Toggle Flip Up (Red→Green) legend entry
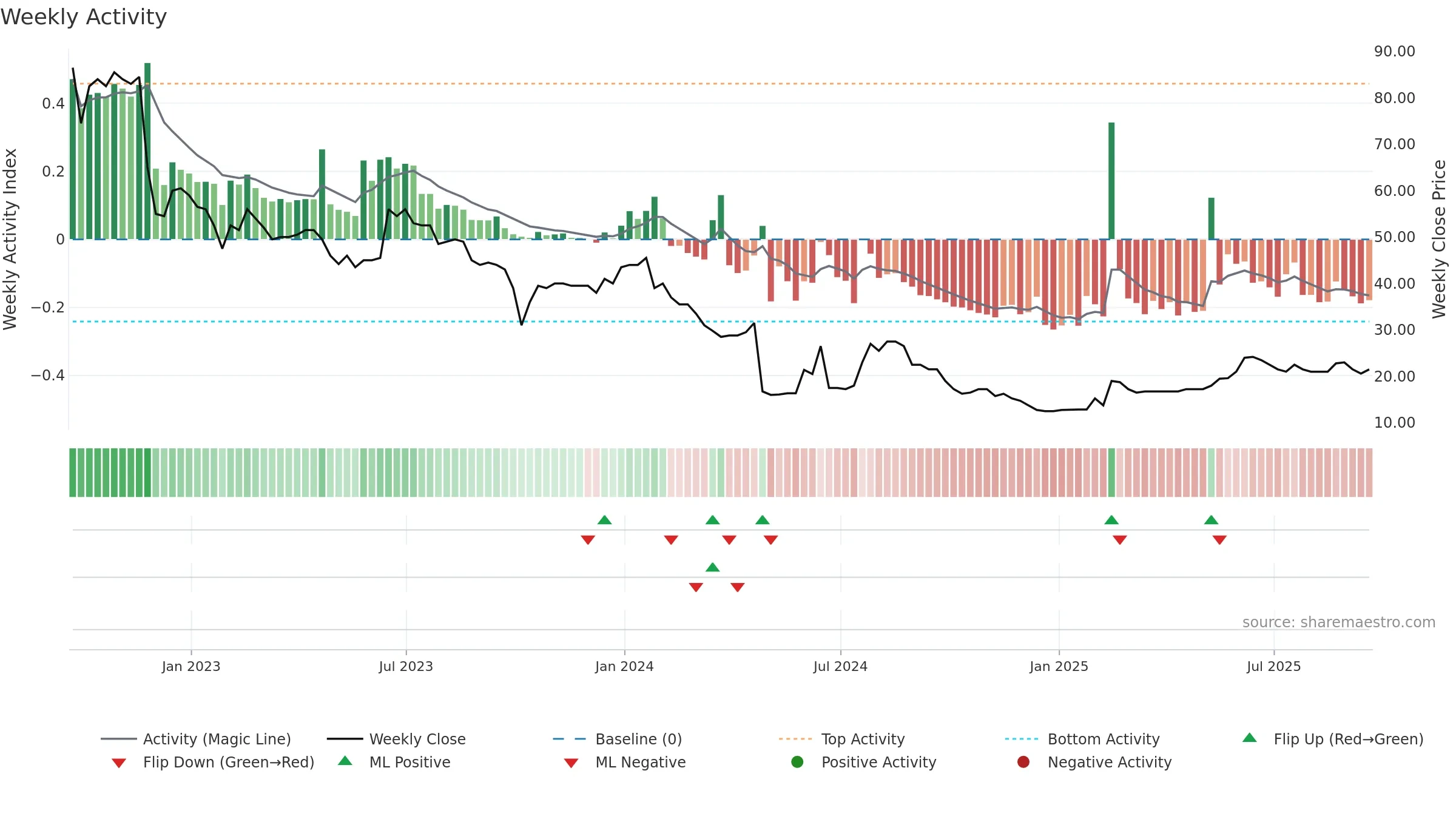Image resolution: width=1456 pixels, height=819 pixels. [x=1332, y=739]
